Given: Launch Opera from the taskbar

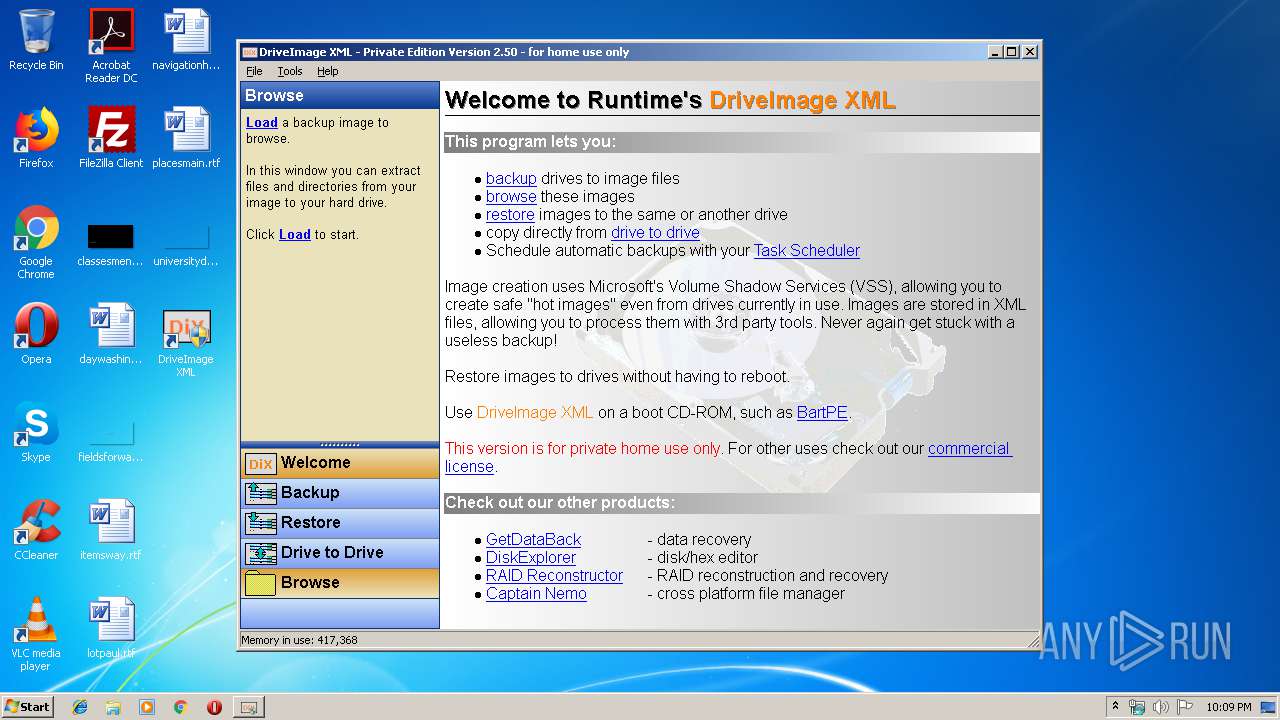Looking at the screenshot, I should [214, 707].
